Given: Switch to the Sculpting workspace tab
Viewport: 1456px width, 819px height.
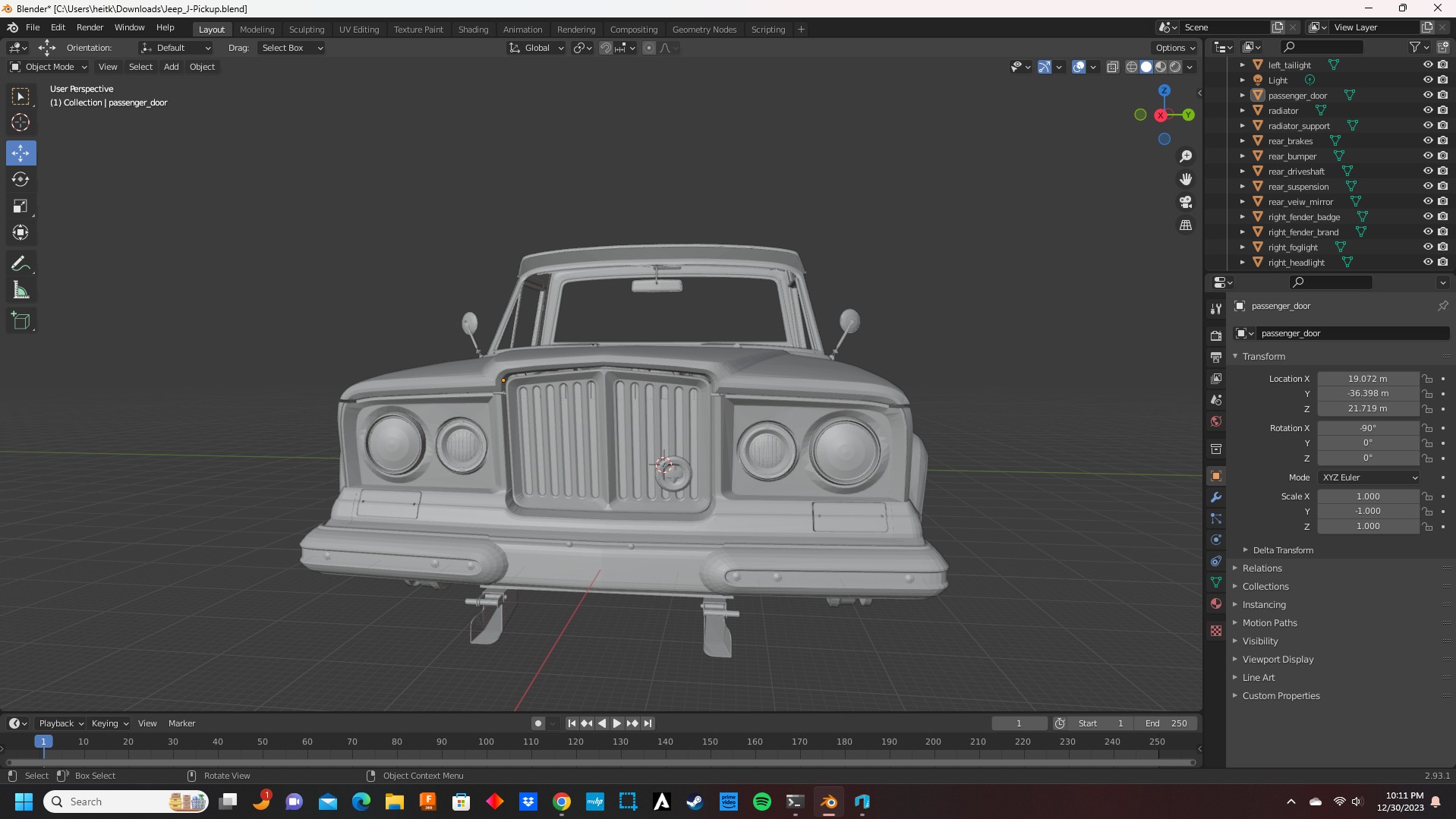Looking at the screenshot, I should point(306,30).
